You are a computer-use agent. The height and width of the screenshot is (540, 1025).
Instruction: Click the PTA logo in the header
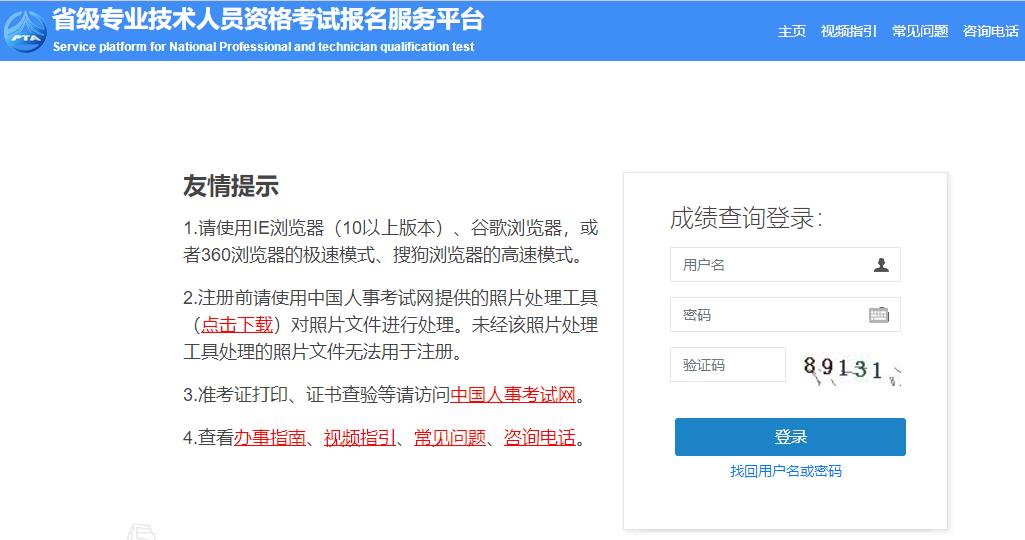pyautogui.click(x=24, y=32)
